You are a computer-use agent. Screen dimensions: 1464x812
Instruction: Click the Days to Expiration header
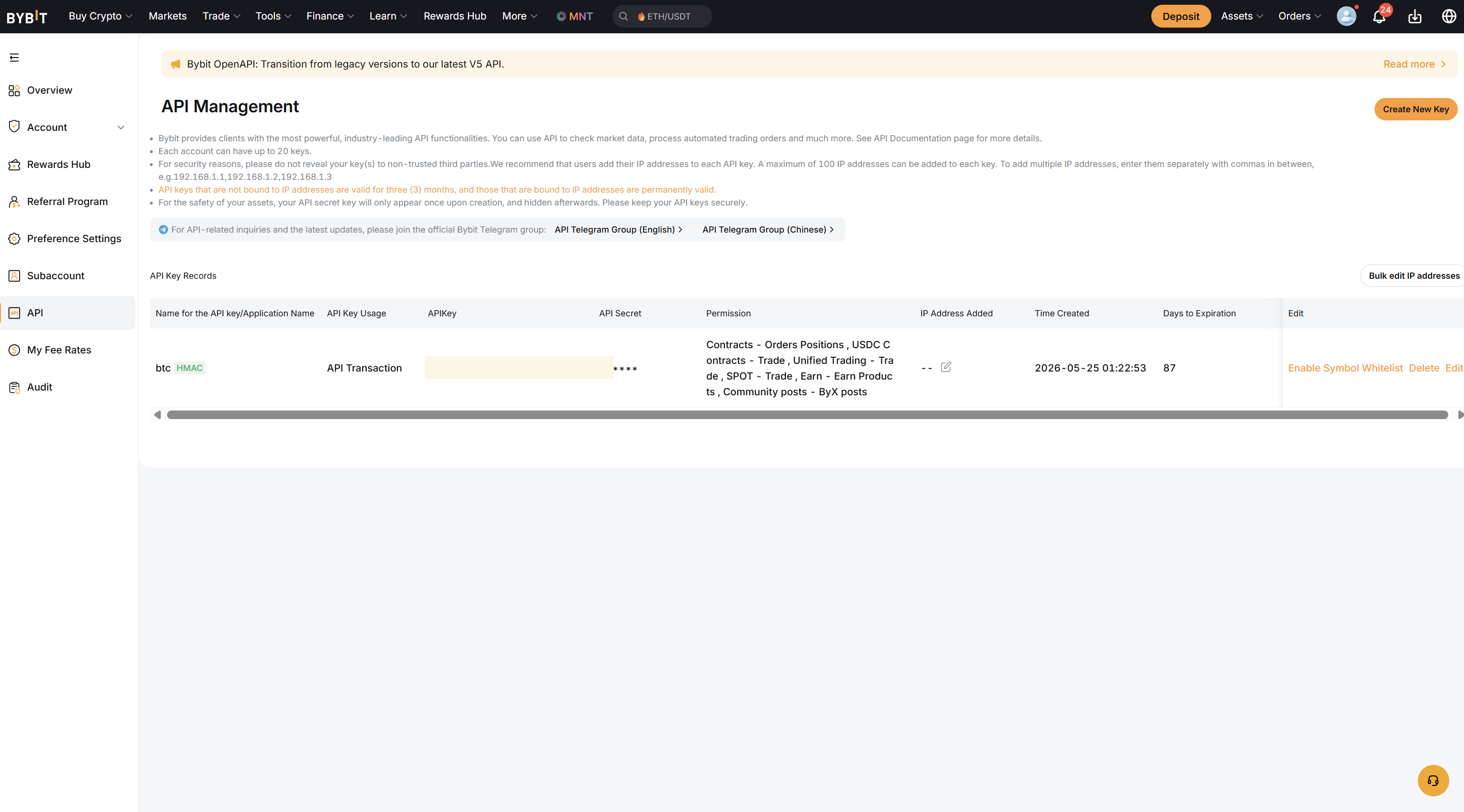(1199, 313)
